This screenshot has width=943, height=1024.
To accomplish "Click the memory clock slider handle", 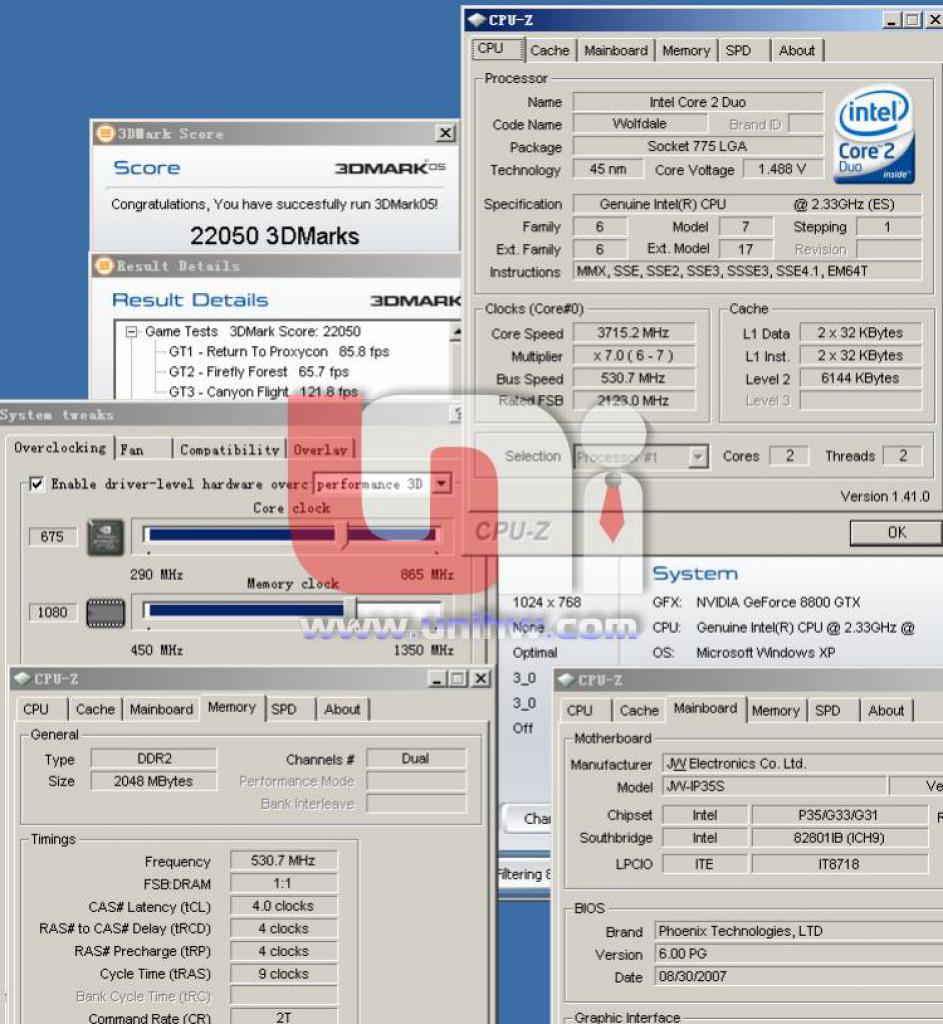I will point(351,611).
